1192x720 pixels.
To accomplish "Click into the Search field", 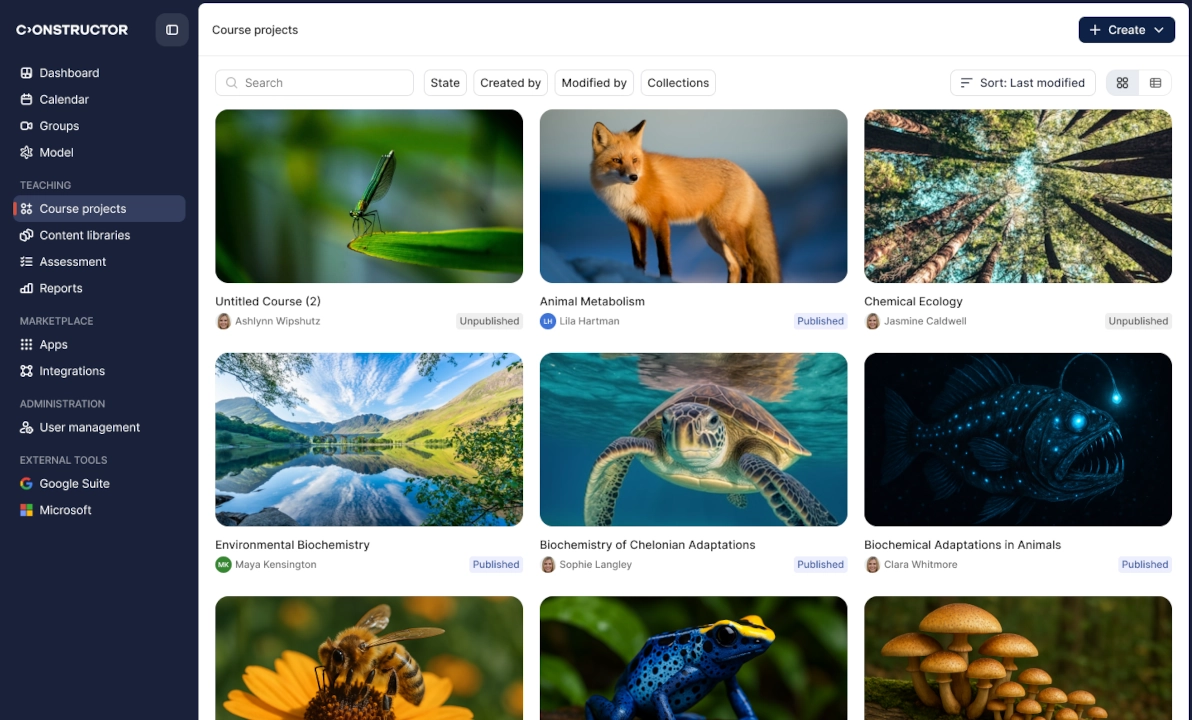I will (x=314, y=83).
